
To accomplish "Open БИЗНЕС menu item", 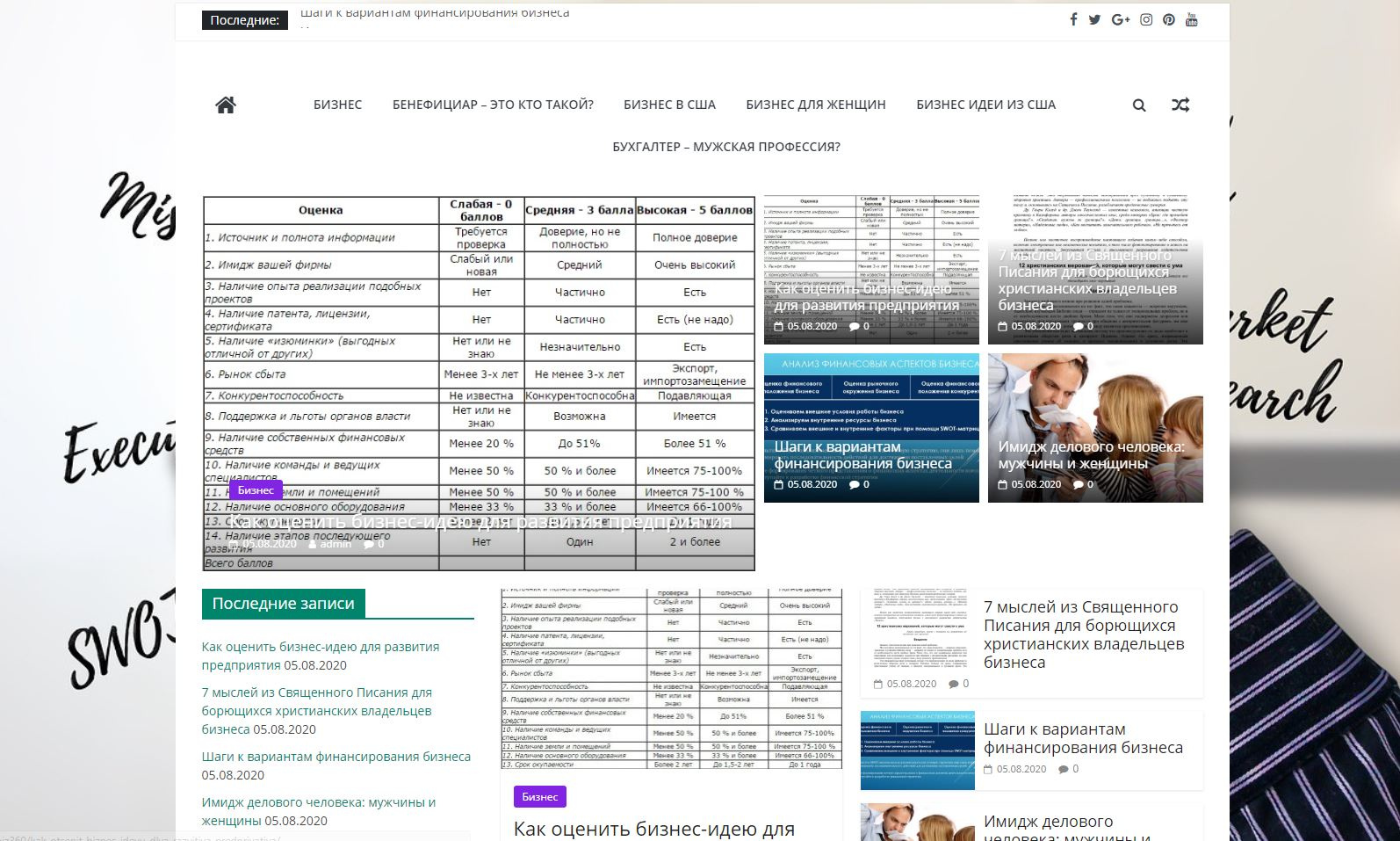I will (x=337, y=105).
